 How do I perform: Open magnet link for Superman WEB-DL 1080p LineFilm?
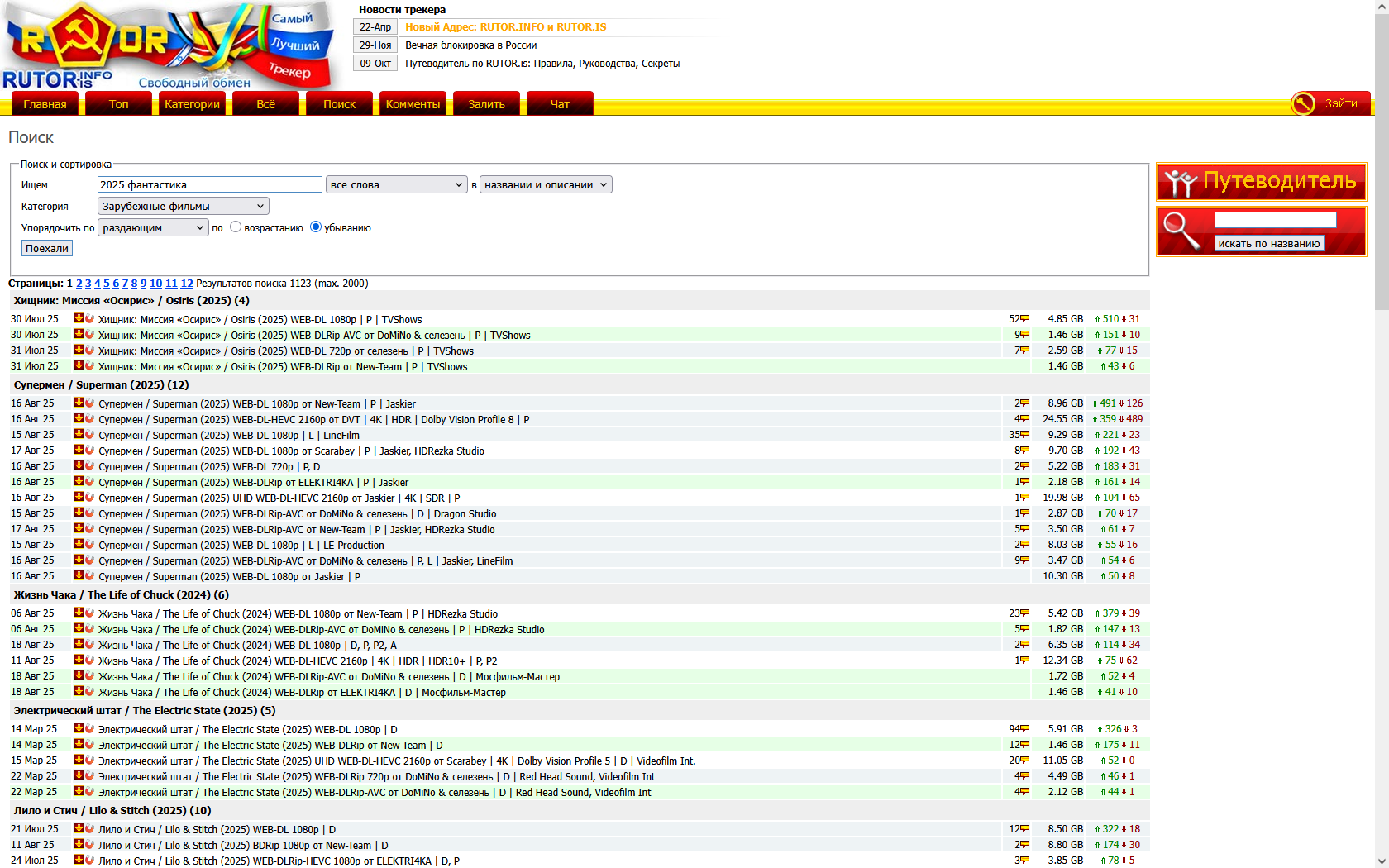(x=89, y=434)
